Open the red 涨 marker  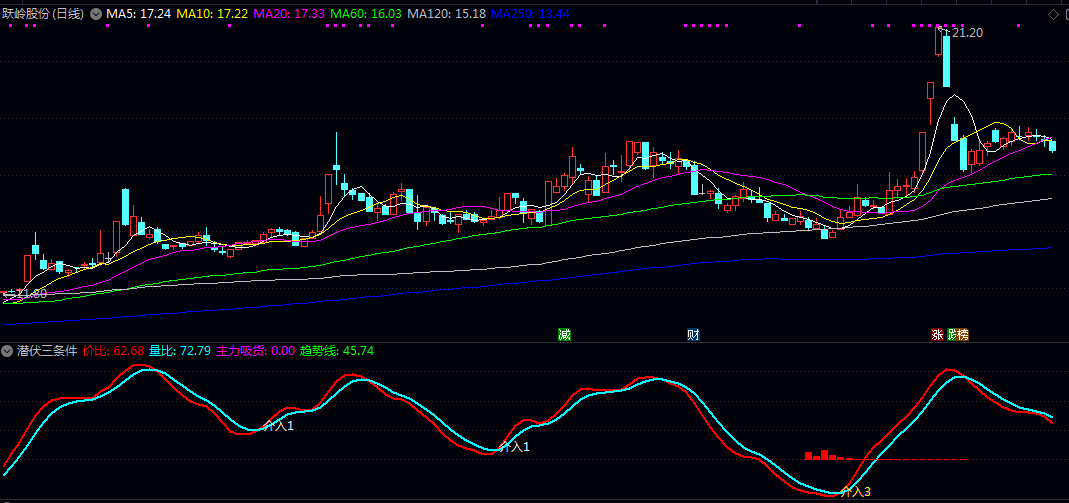(x=937, y=334)
